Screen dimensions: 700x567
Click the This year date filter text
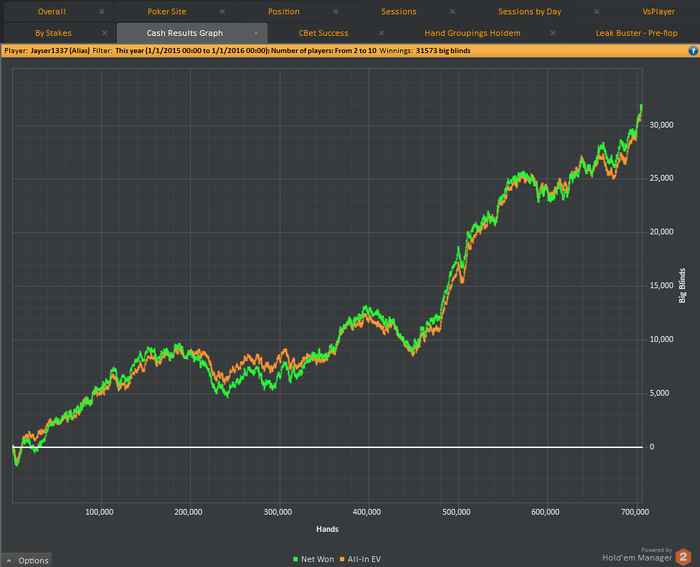192,50
